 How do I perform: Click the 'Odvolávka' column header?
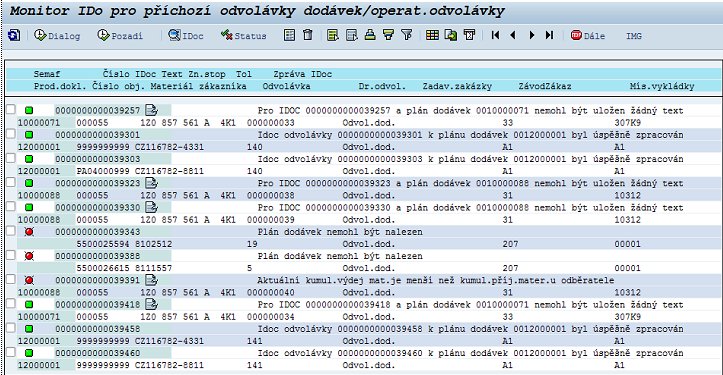pos(286,86)
